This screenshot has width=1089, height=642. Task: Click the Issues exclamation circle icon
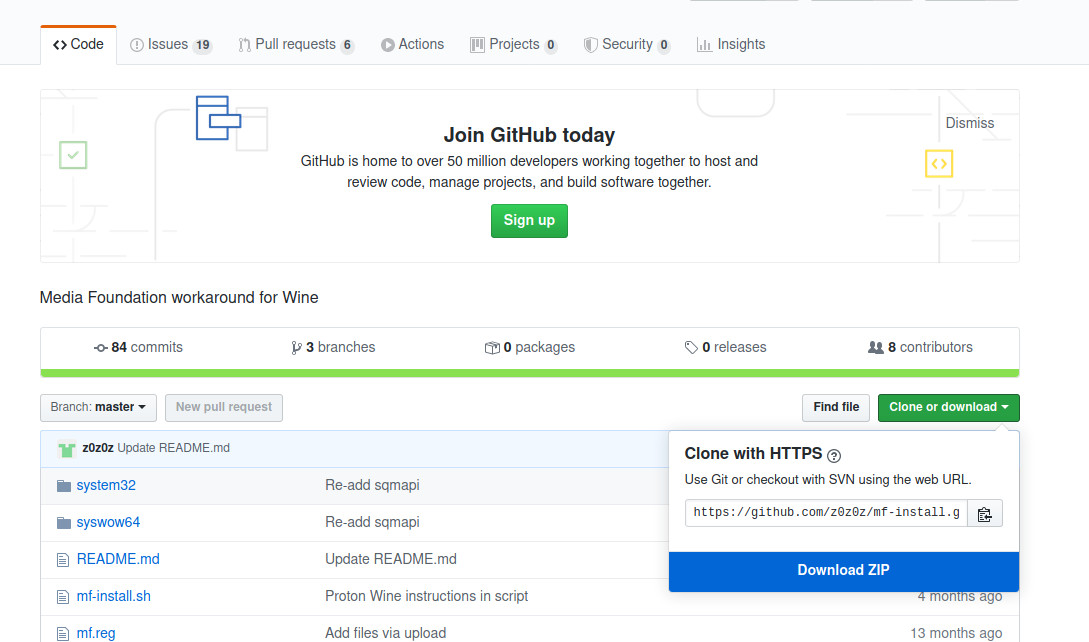tap(137, 45)
